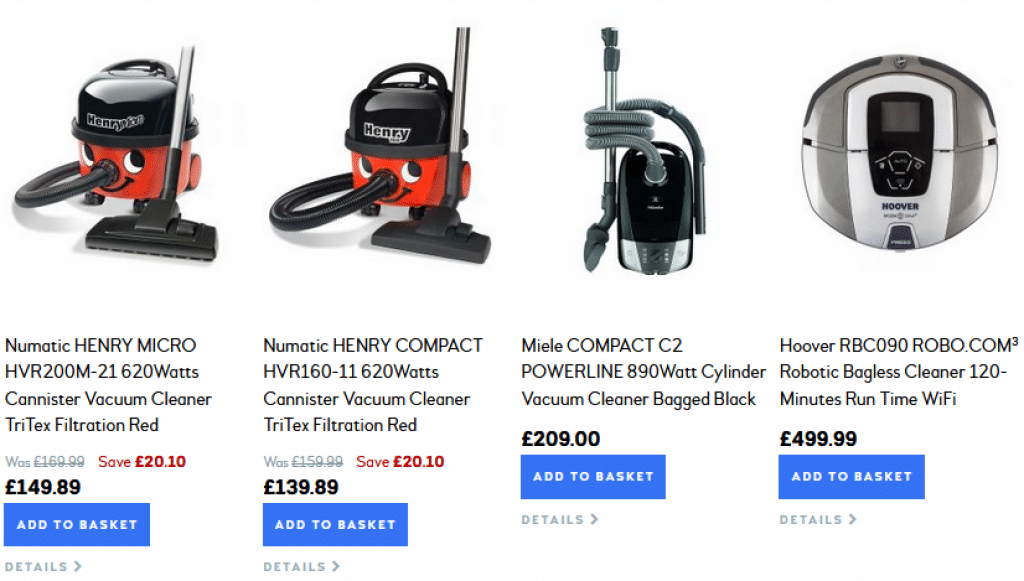The width and height of the screenshot is (1024, 581).
Task: Add Miele Compact C2 to basket
Action: coord(593,477)
